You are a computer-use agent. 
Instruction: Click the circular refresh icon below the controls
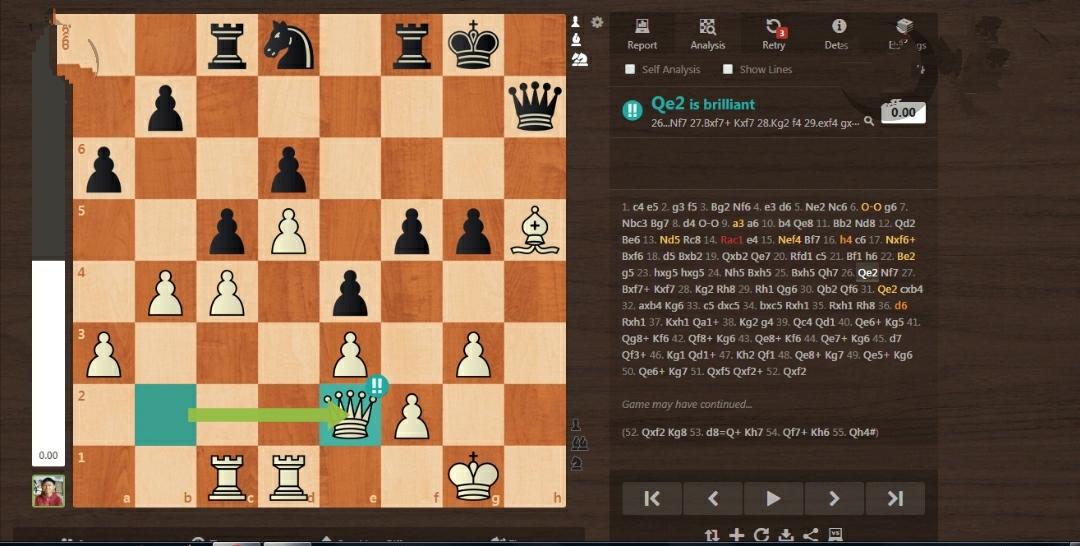(x=761, y=535)
